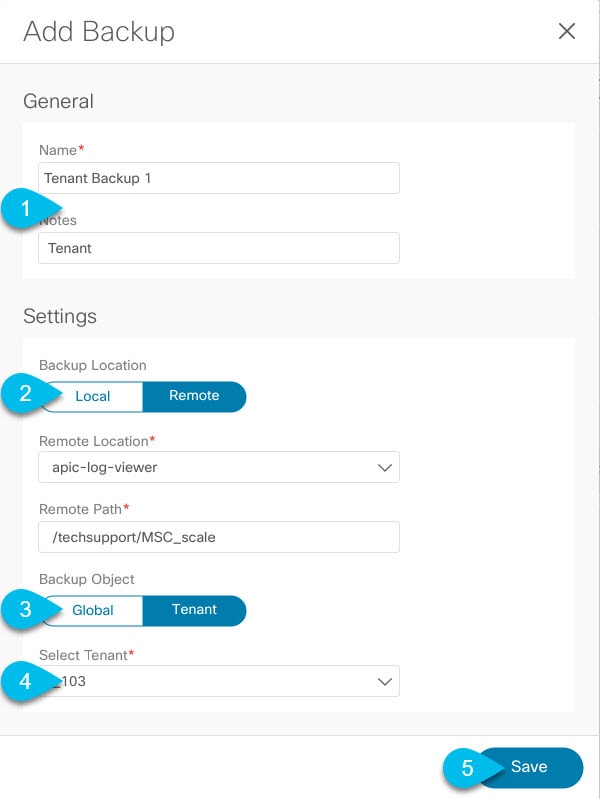Click the General section heading
600x799 pixels.
point(59,101)
